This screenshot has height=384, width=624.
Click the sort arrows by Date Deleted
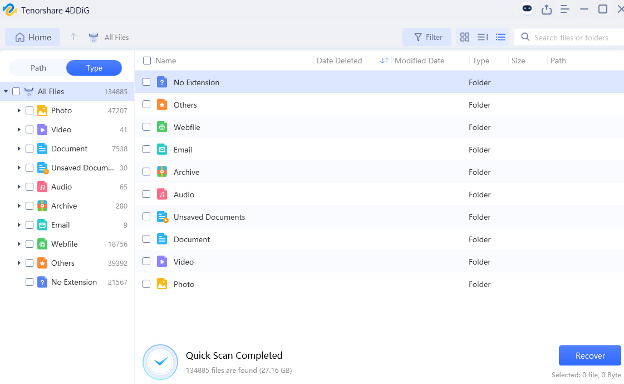point(384,60)
